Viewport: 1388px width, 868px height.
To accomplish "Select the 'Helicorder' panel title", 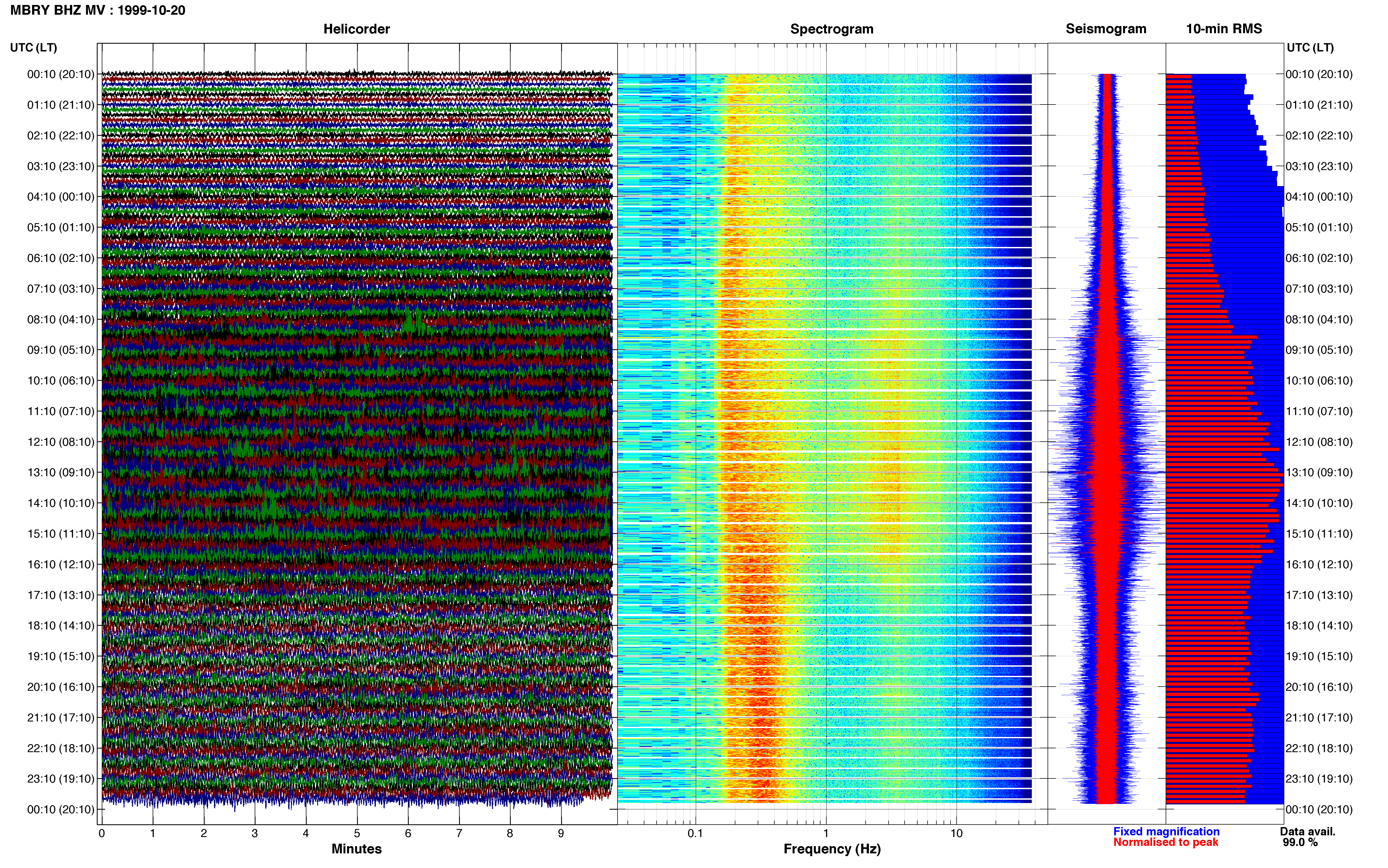I will point(356,29).
